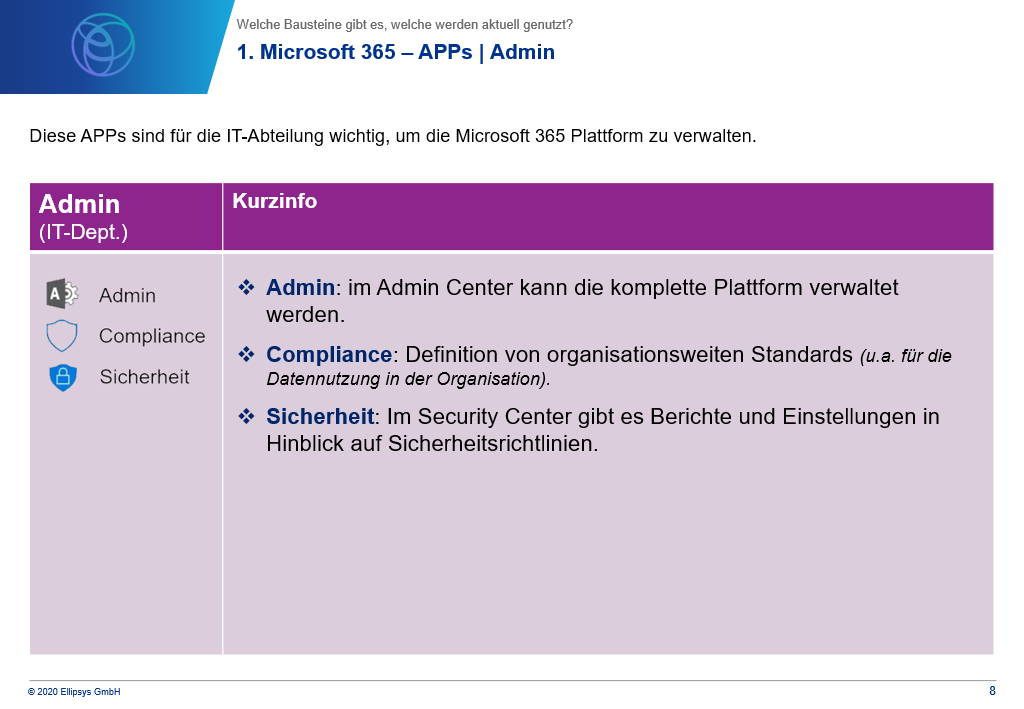
Task: Click the © 2020 Ellipsys GmbH footer
Action: click(74, 692)
